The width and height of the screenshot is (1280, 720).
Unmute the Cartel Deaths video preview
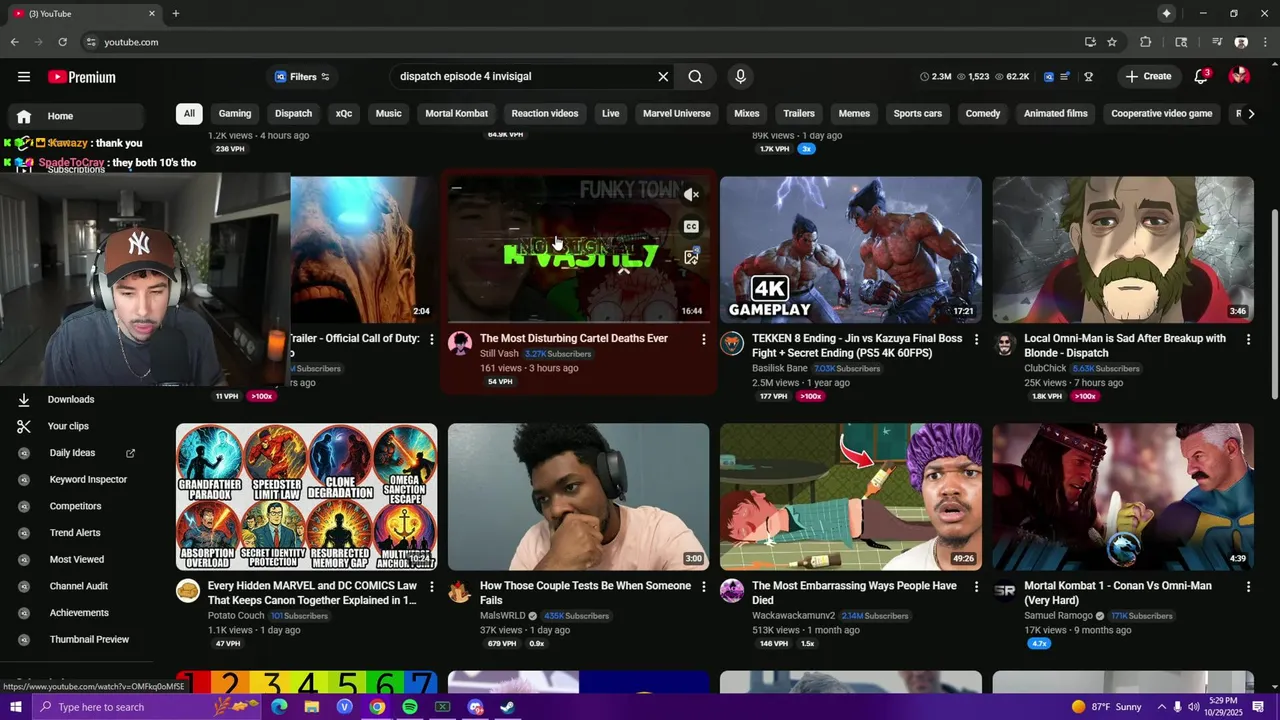click(691, 195)
